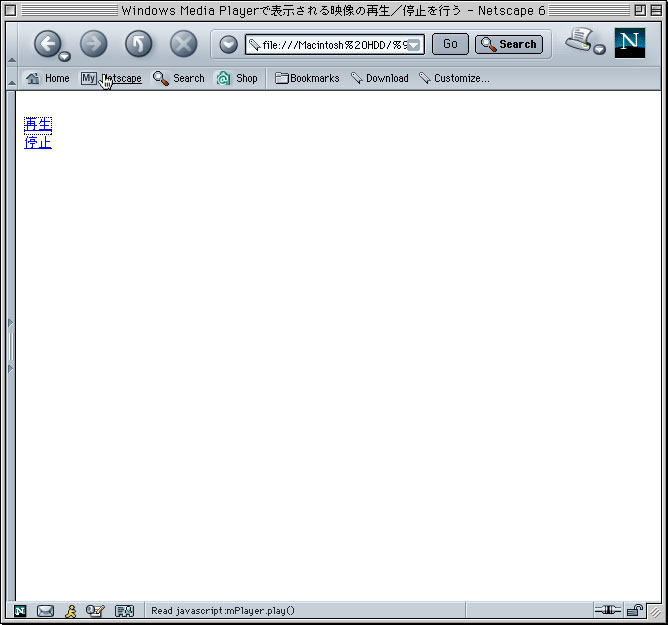Open the Customize... toolbar bookmark
Image resolution: width=668 pixels, height=625 pixels.
pos(454,78)
